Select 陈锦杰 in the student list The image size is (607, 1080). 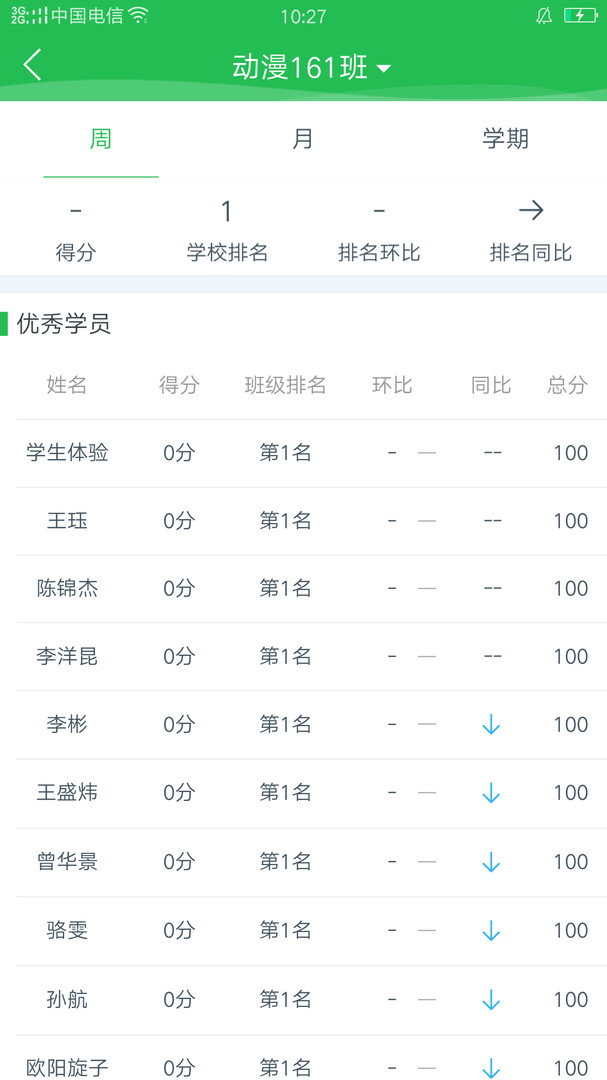[x=67, y=589]
